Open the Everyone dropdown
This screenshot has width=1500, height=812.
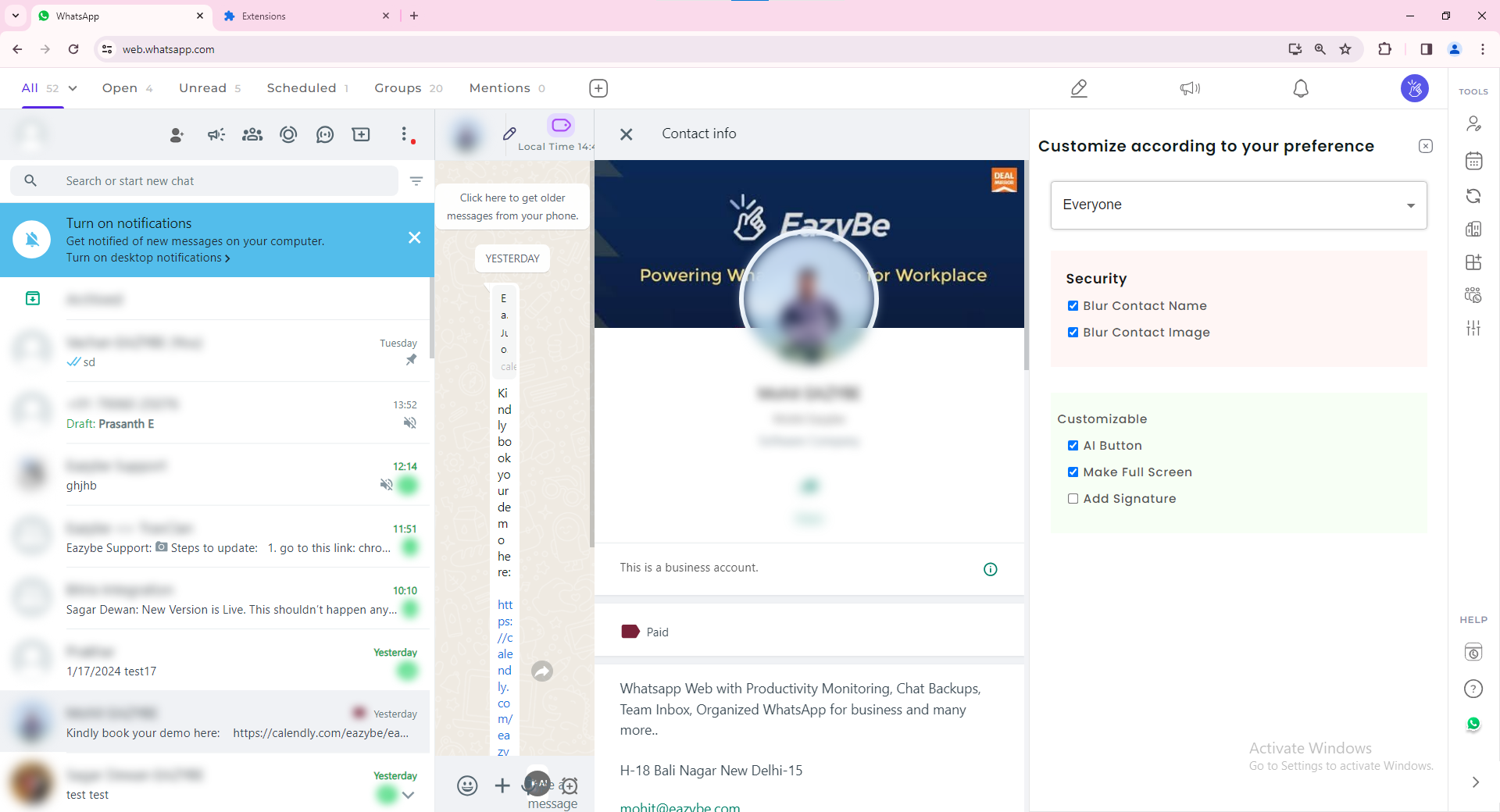point(1238,205)
